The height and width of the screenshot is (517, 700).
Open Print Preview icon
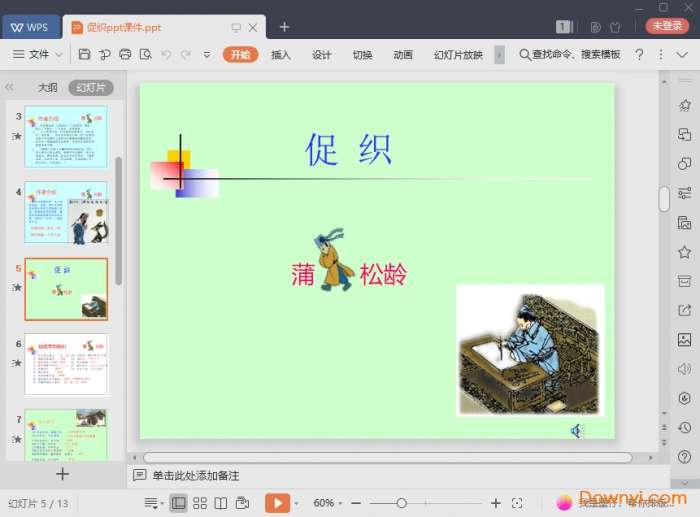[x=146, y=54]
